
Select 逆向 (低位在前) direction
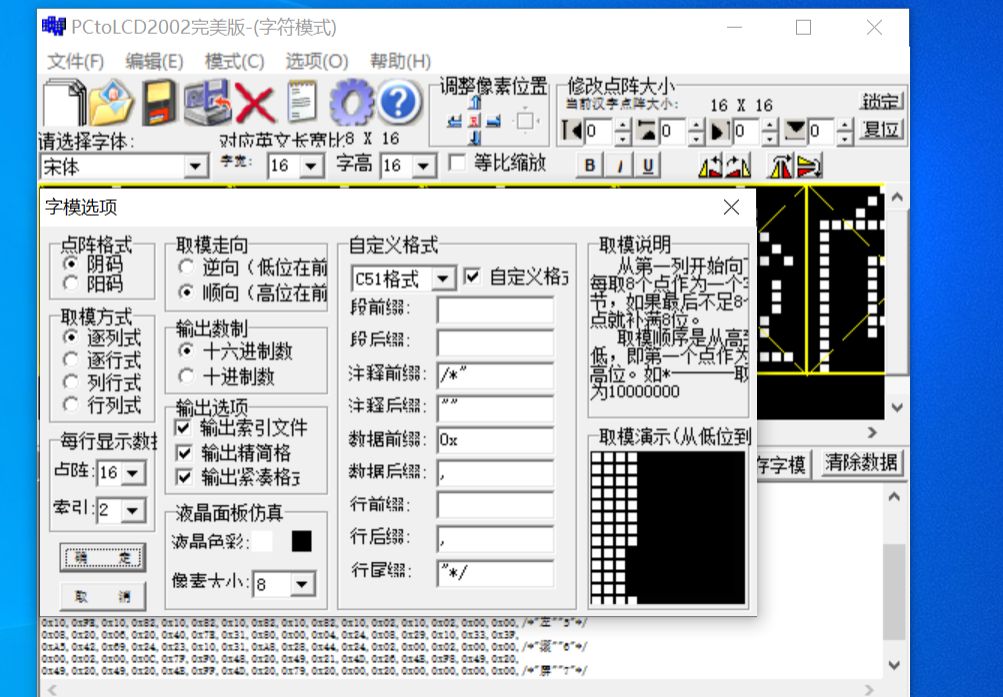coord(186,267)
